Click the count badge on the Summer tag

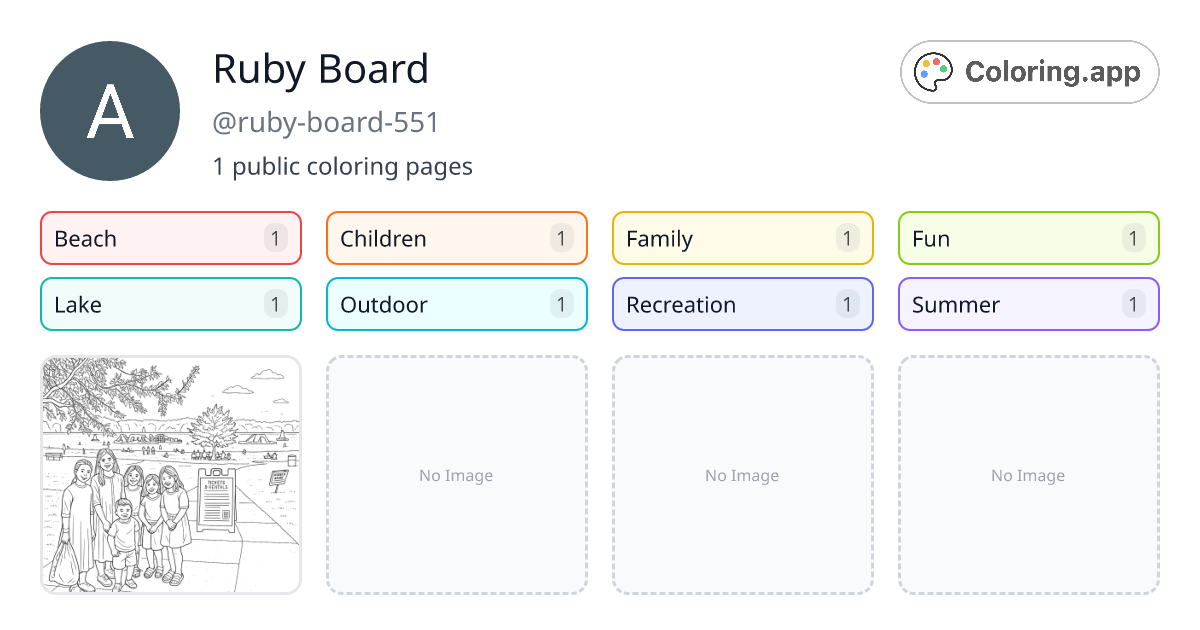click(1133, 304)
